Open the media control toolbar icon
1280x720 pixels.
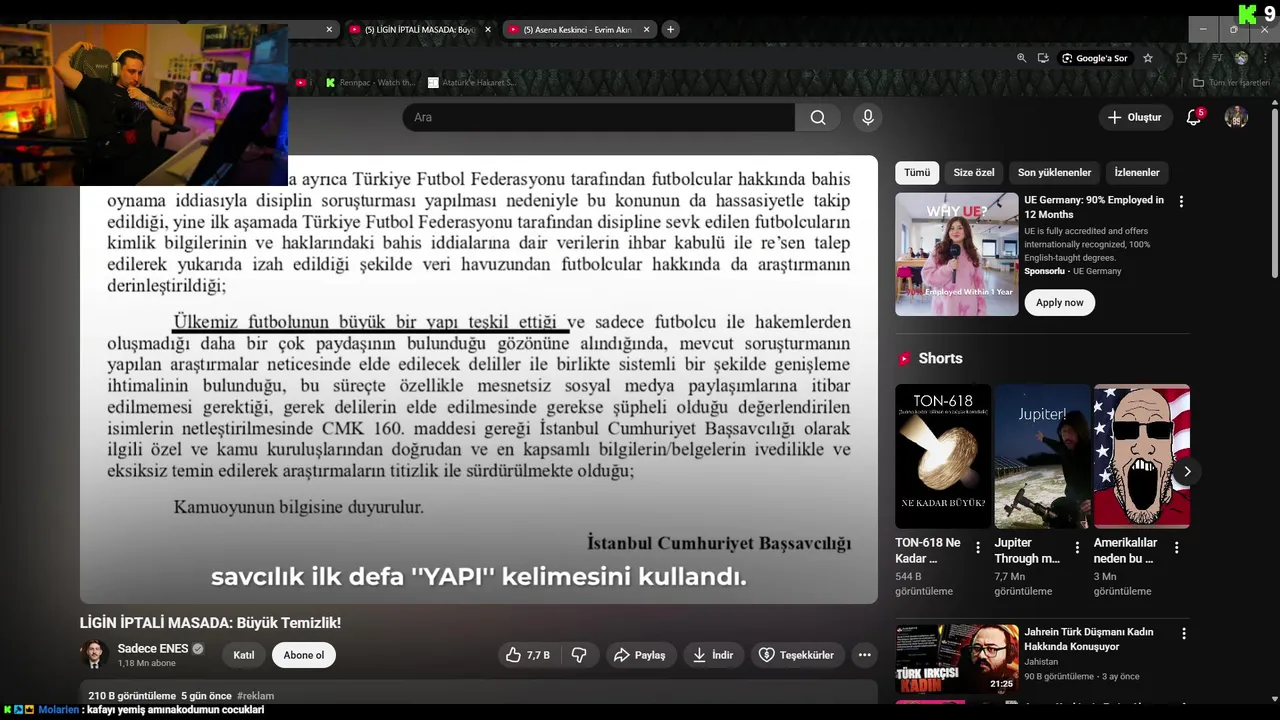click(x=1217, y=58)
